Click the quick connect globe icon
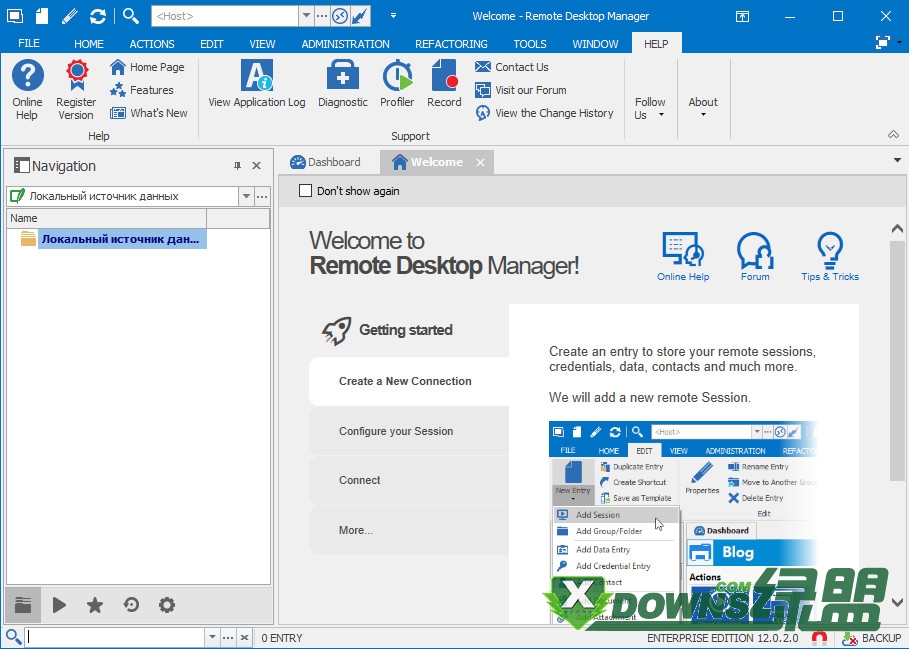 point(340,16)
